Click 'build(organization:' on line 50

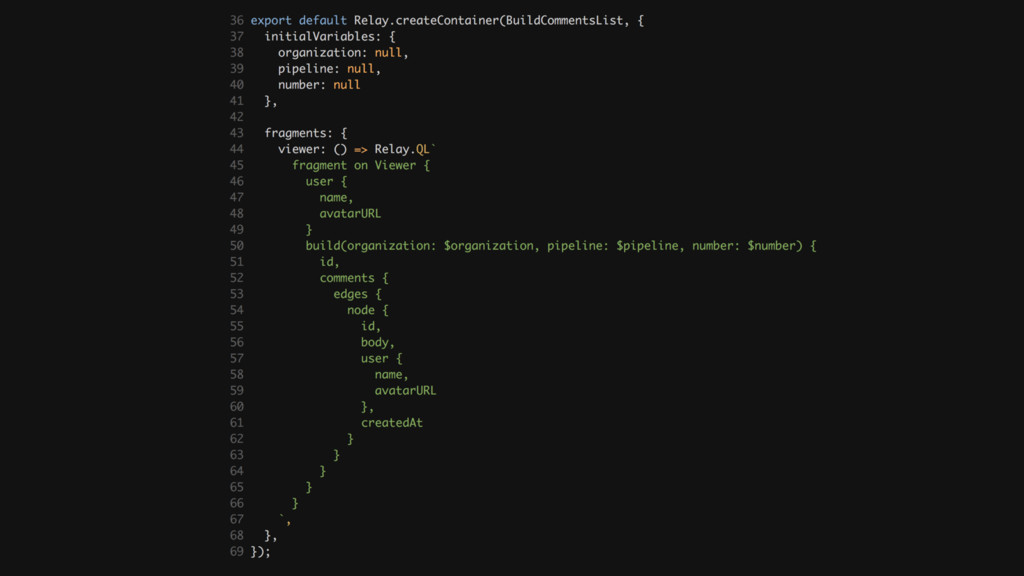(370, 246)
